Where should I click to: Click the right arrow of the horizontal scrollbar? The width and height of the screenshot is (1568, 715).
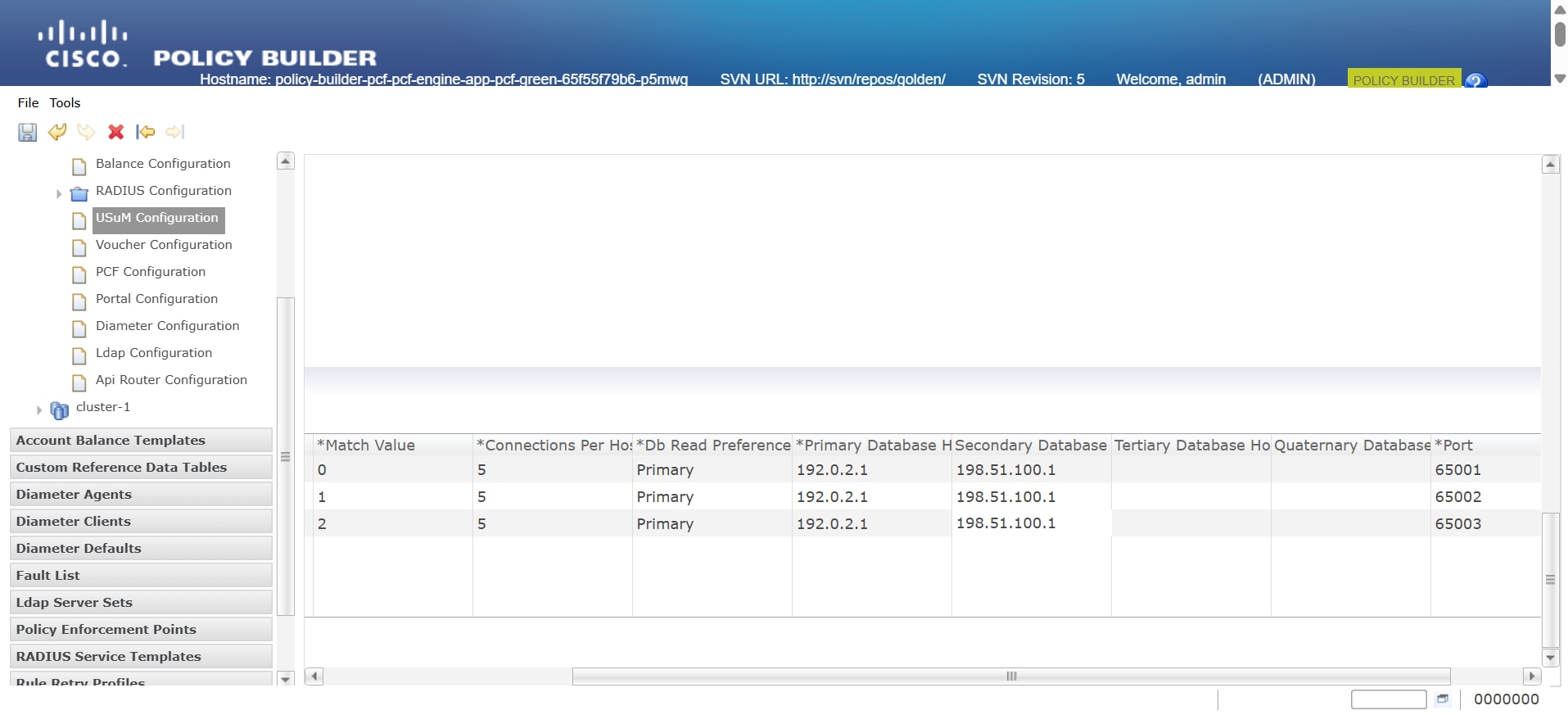click(x=1532, y=677)
